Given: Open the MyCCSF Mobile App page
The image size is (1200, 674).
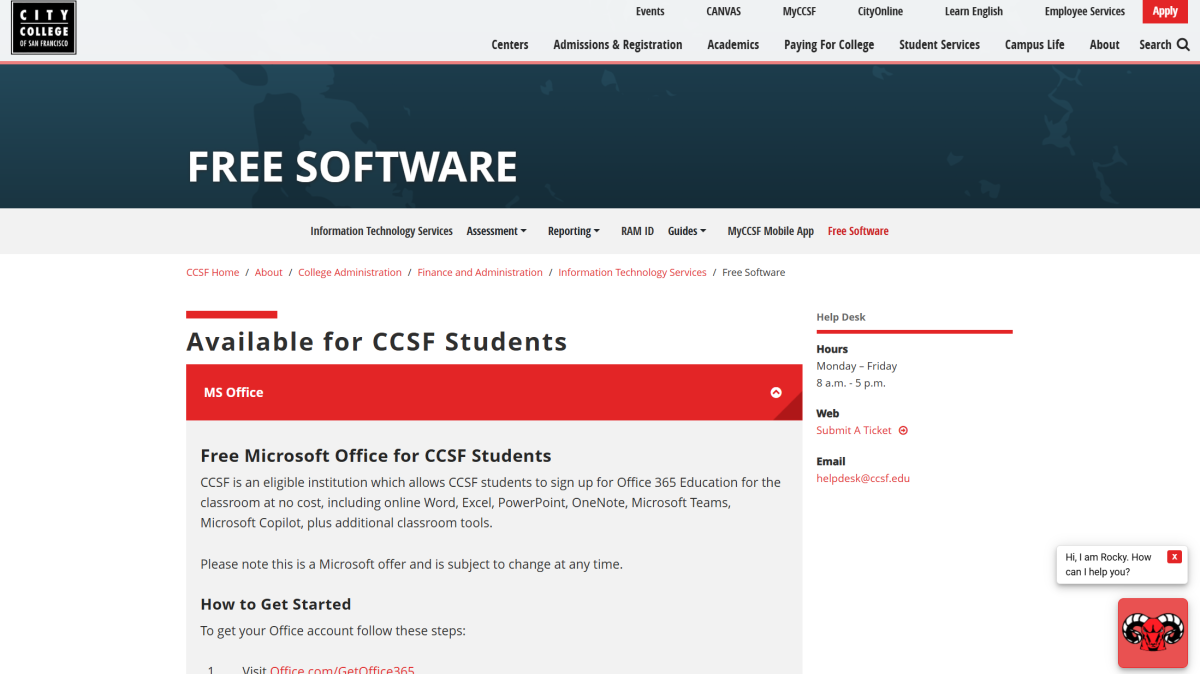Looking at the screenshot, I should pyautogui.click(x=770, y=231).
